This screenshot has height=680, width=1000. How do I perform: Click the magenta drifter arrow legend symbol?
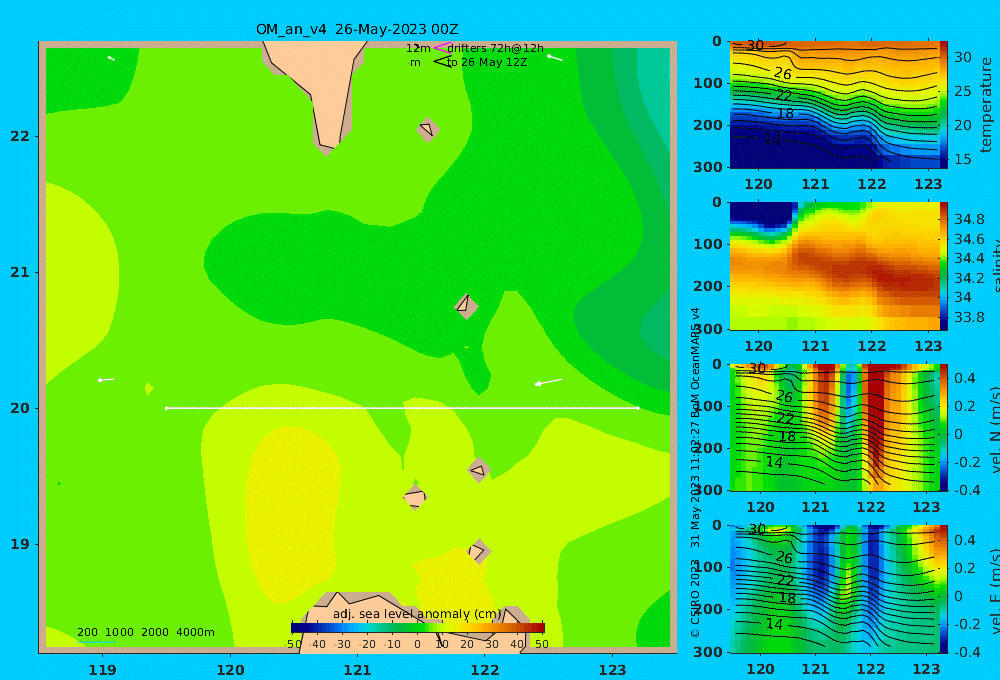click(442, 47)
